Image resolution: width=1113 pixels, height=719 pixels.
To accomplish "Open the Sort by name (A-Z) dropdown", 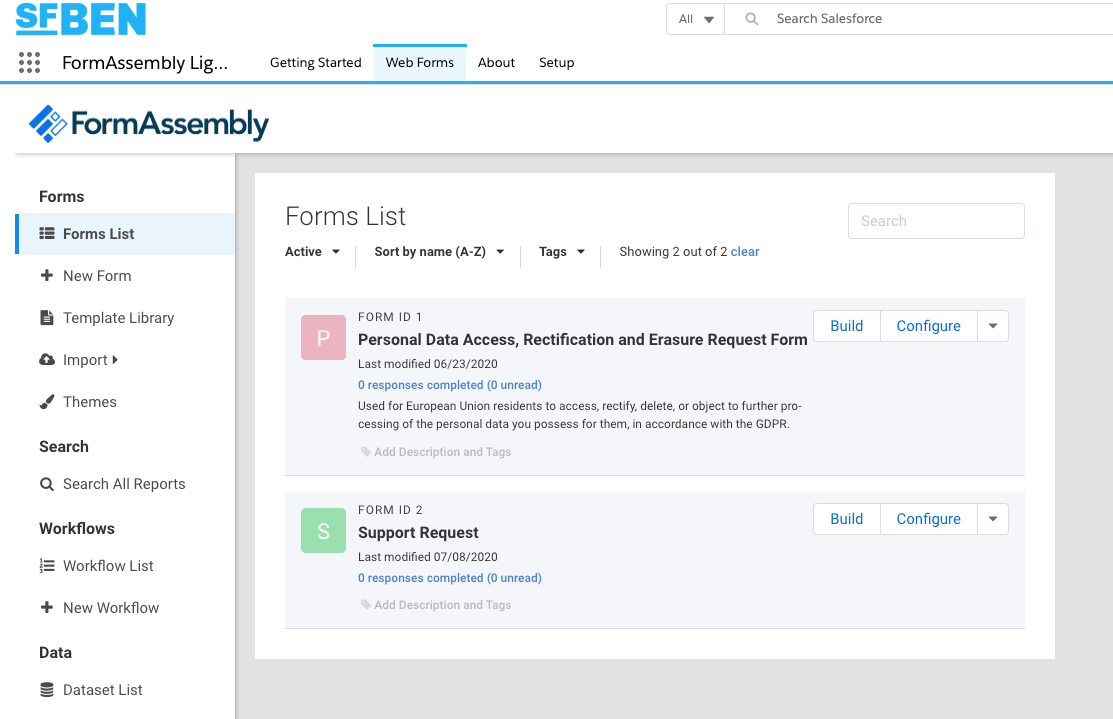I will [439, 252].
